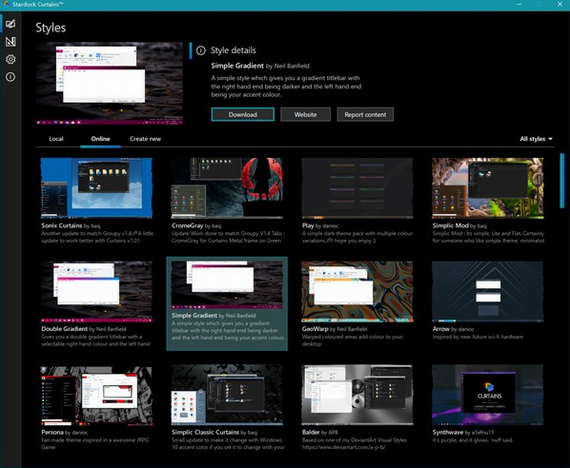This screenshot has height=468, width=570.
Task: Click the 'Arrow' by danioc title
Action: 453,329
